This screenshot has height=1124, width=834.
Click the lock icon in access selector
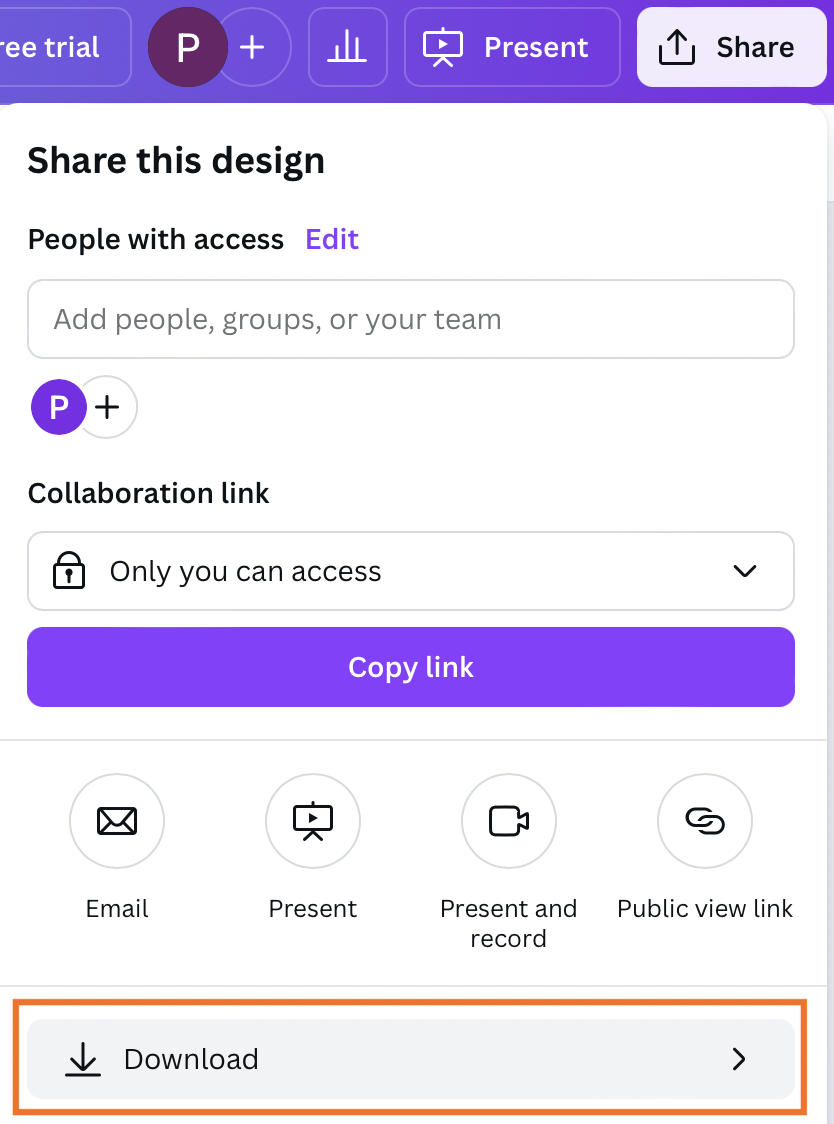(69, 571)
